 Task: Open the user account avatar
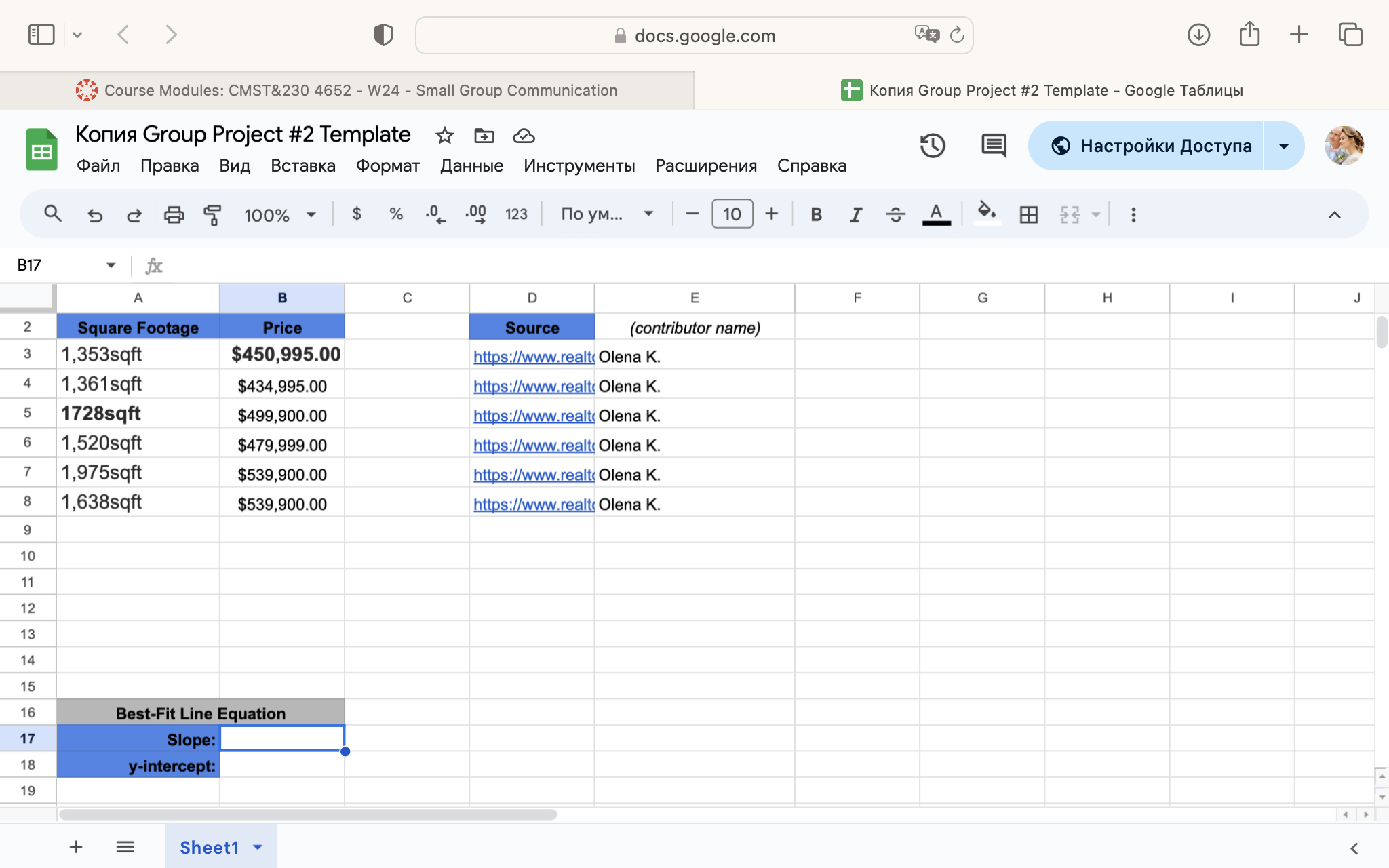[x=1344, y=145]
